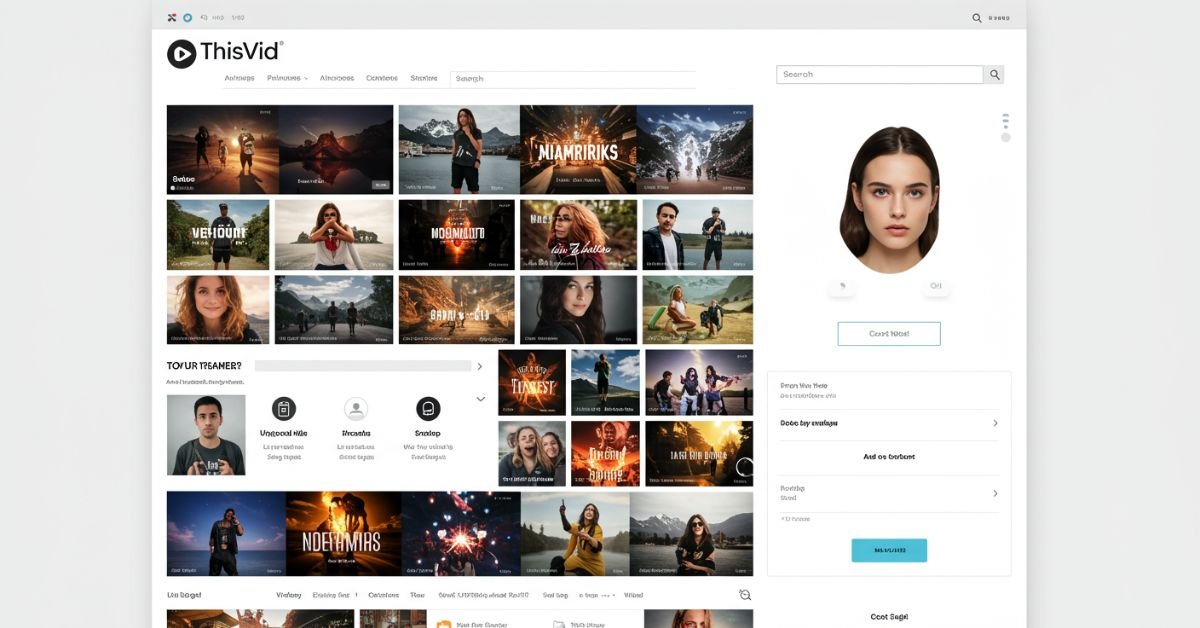Click the solid blue button in the right card
This screenshot has width=1200, height=628.
click(x=888, y=550)
